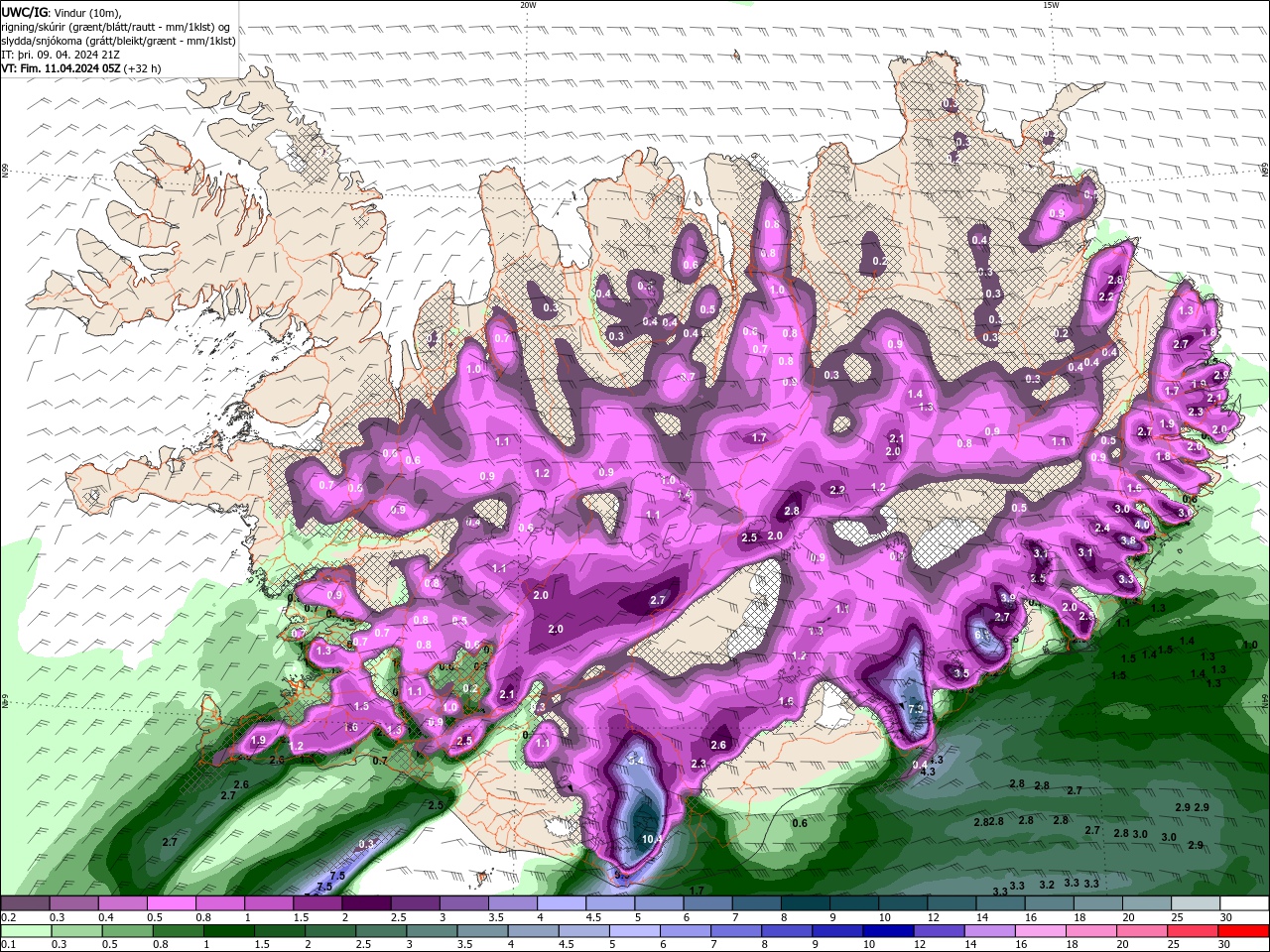Click the 'IT: þri. 09. 04. 2024 21Z' line
1270x952 pixels.
(x=61, y=55)
